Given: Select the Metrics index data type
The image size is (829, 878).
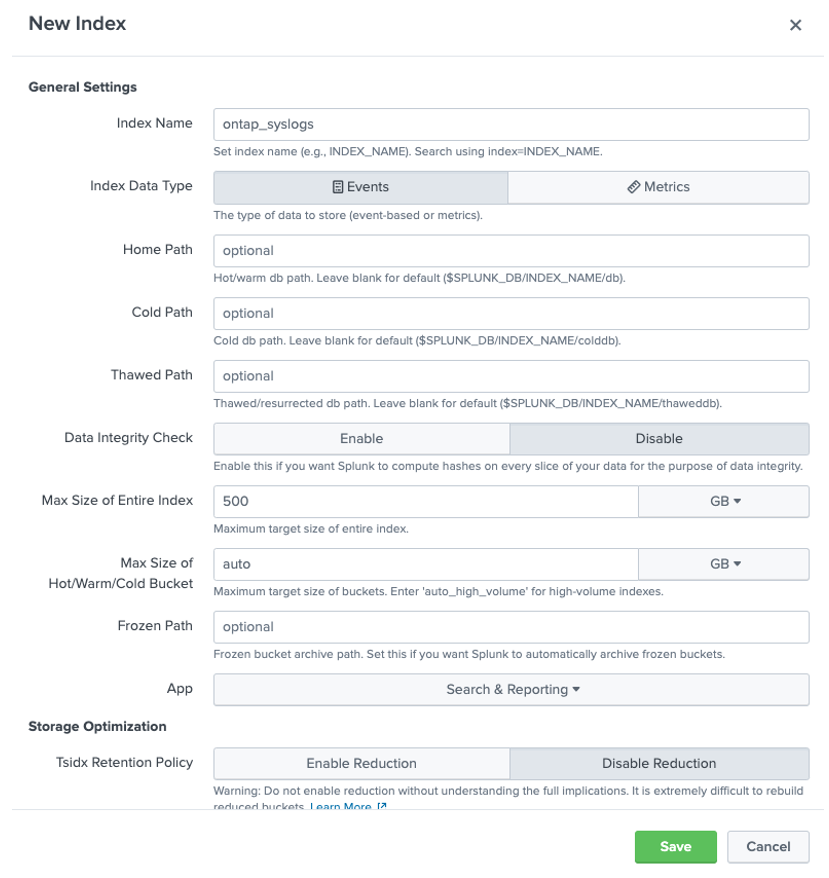Looking at the screenshot, I should [x=660, y=187].
